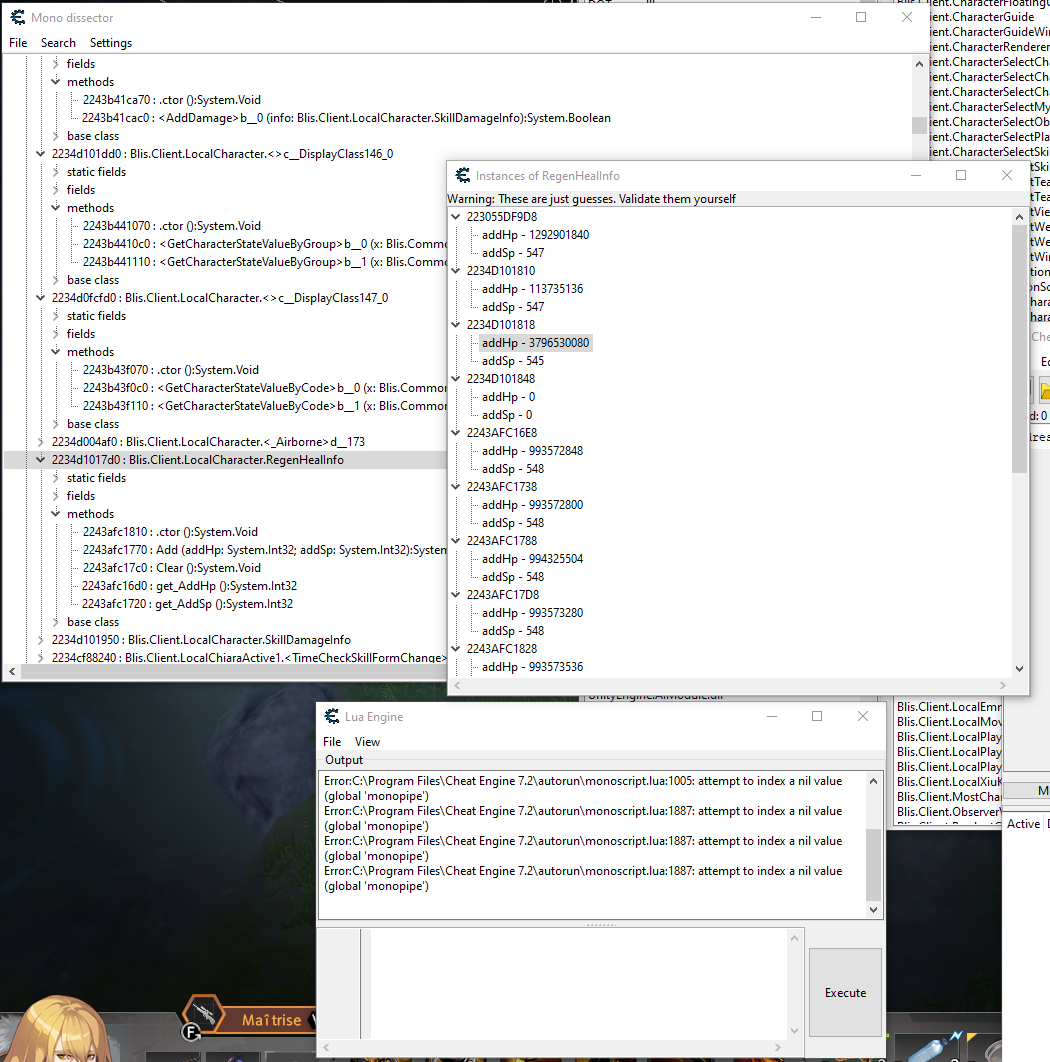Collapse the RegenHealInfo class node
Screen dimensions: 1050x1062
coord(40,460)
